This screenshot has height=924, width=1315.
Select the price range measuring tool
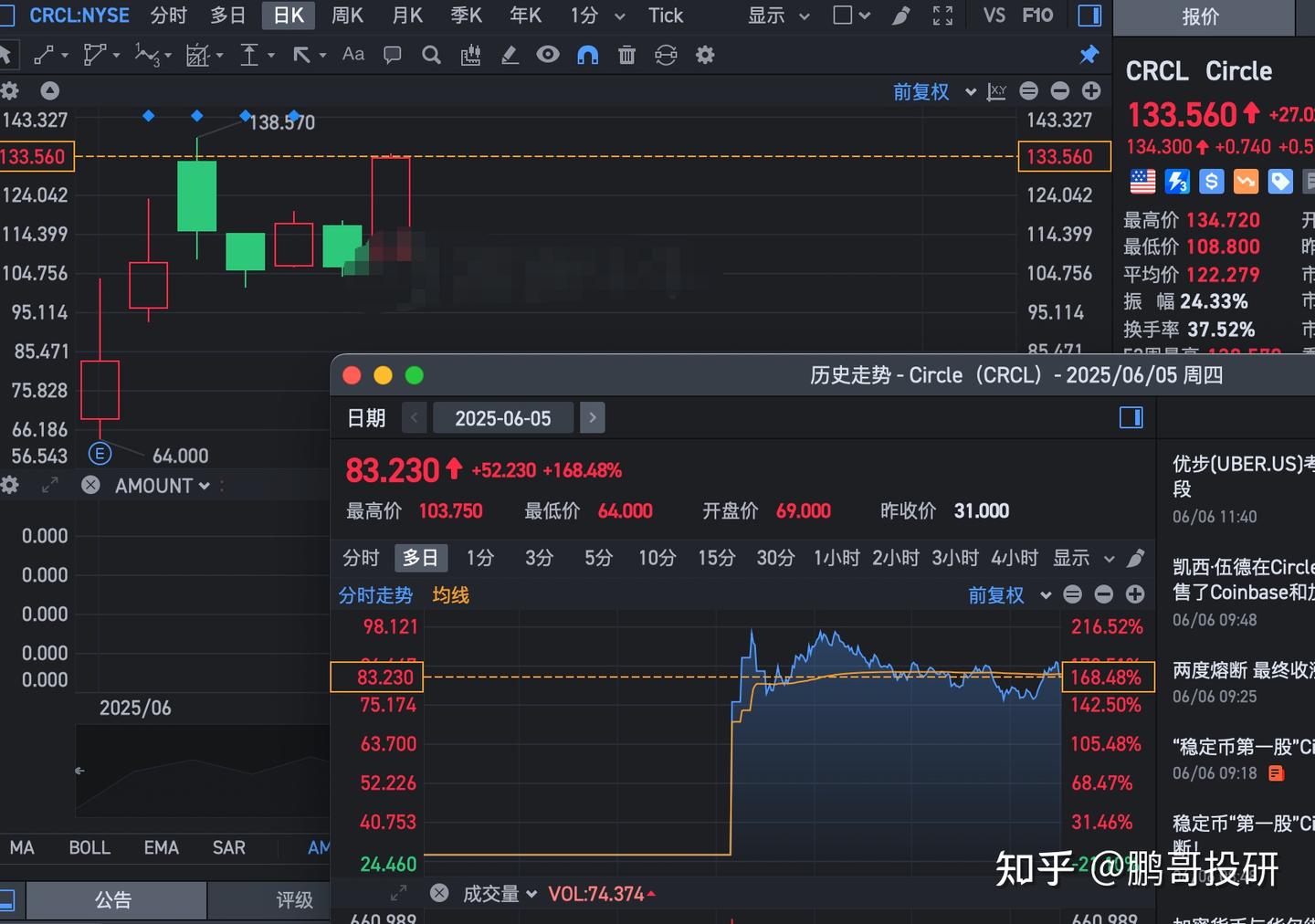point(249,56)
